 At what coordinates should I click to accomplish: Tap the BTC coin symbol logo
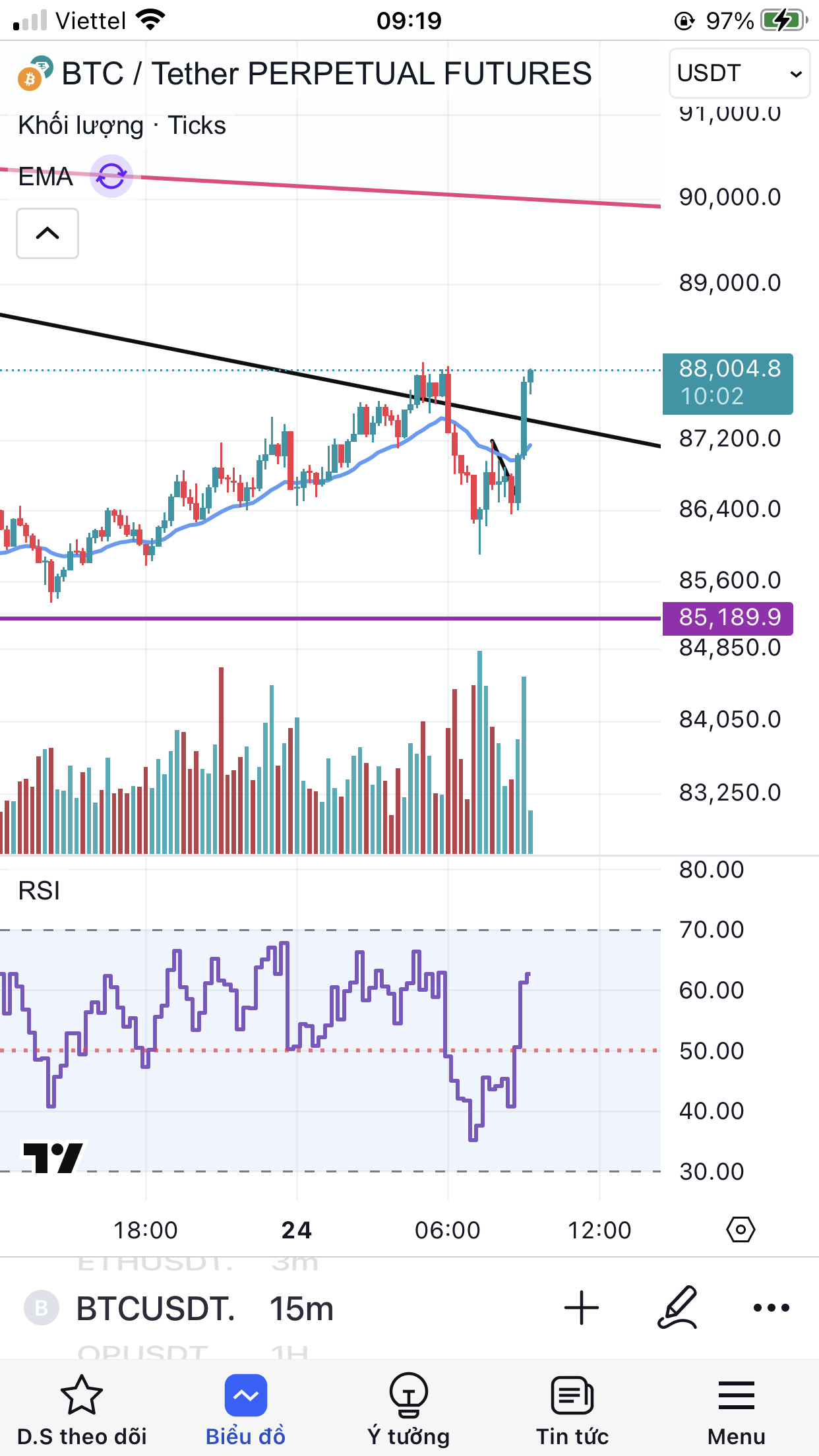tap(34, 73)
